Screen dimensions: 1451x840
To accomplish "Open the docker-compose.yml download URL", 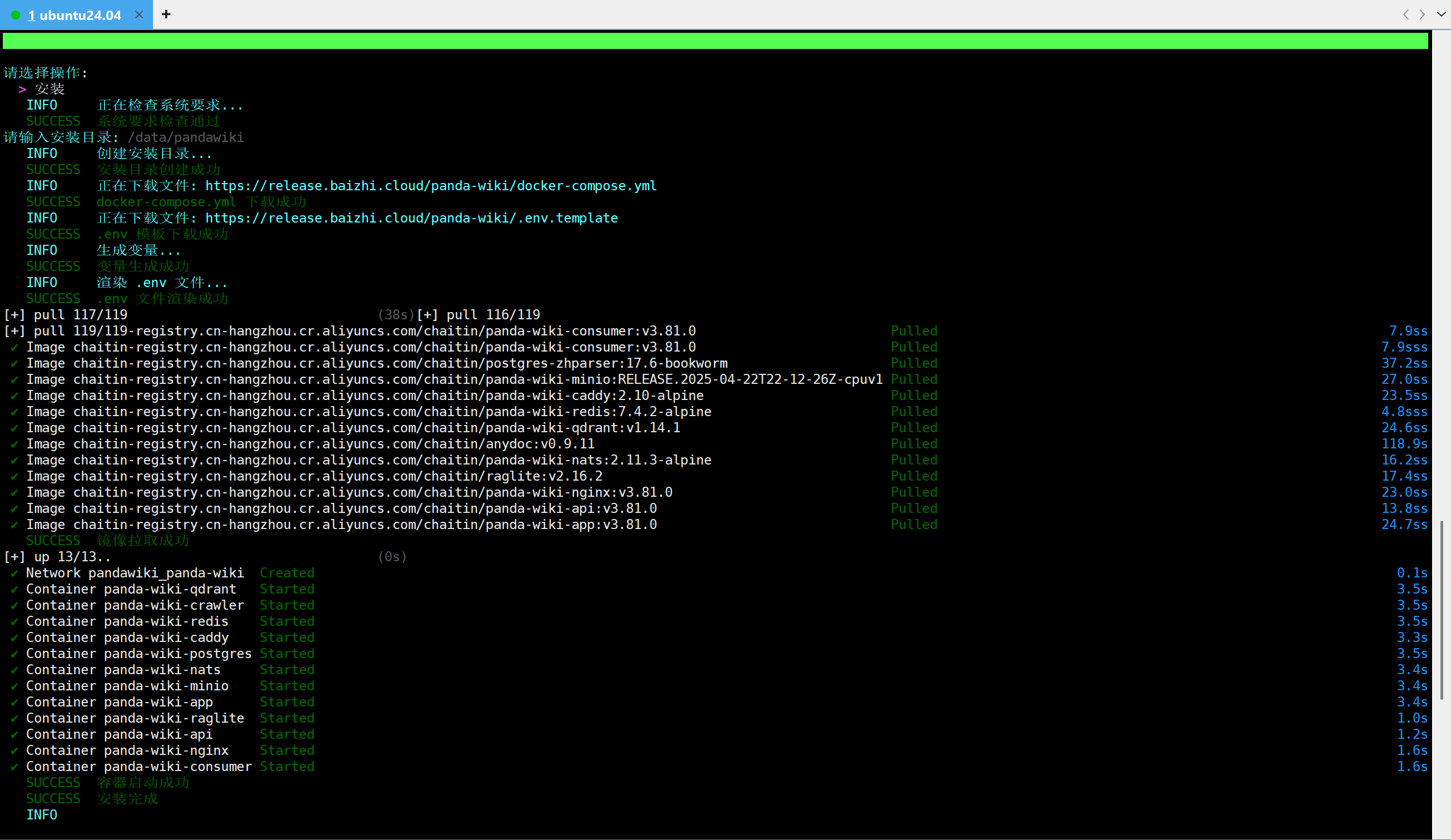I will (430, 186).
